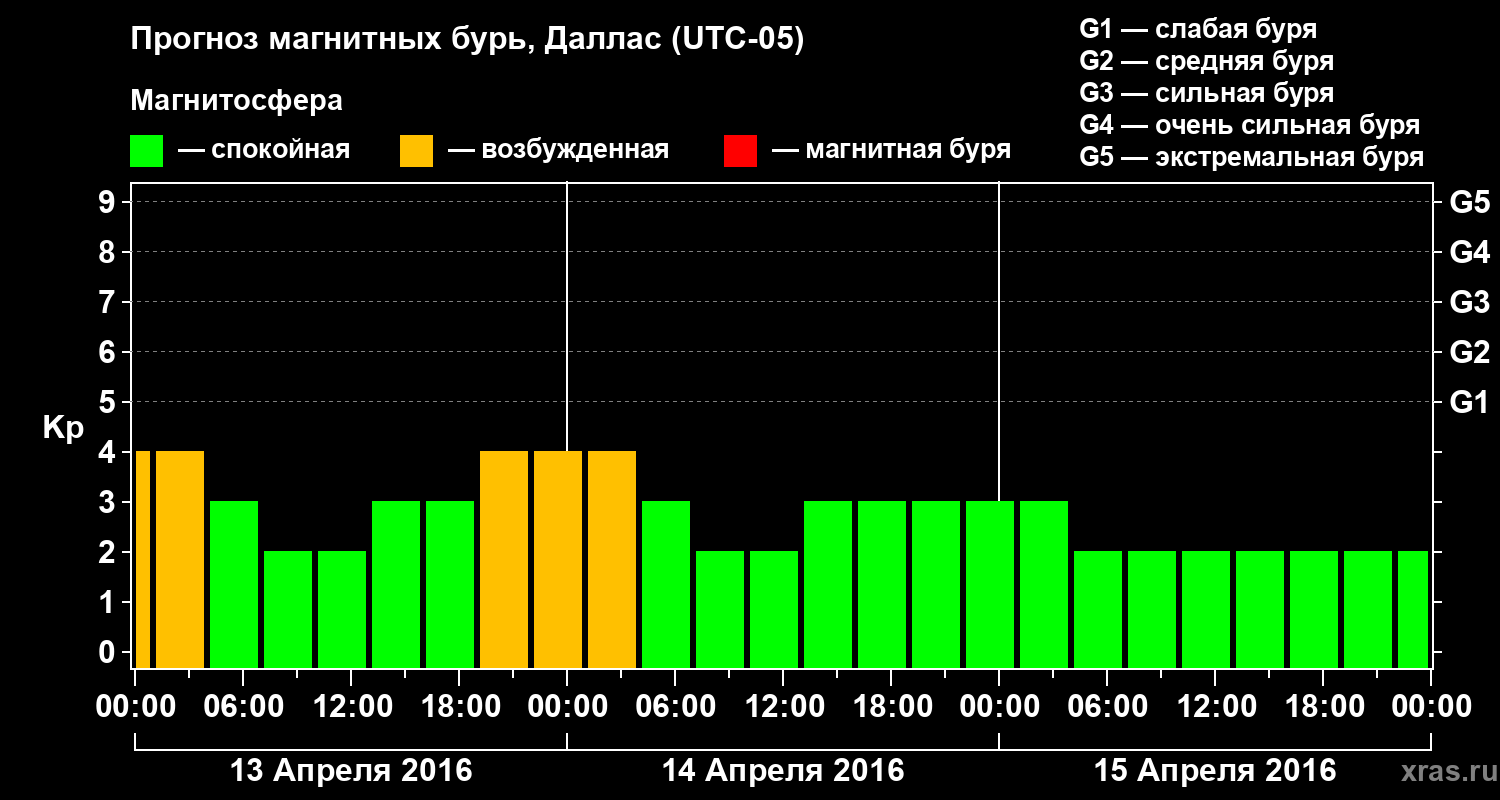Click the narrow orange bar at 00:00 on 13 Апреля
This screenshot has width=1500, height=800.
point(142,559)
